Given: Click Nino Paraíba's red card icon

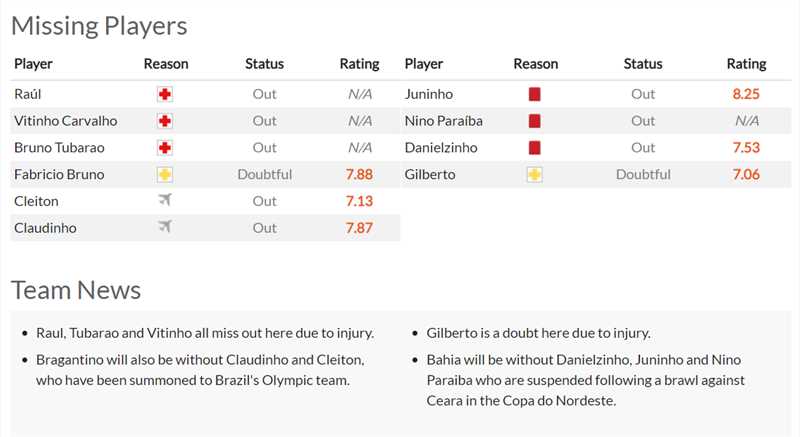Looking at the screenshot, I should (535, 121).
